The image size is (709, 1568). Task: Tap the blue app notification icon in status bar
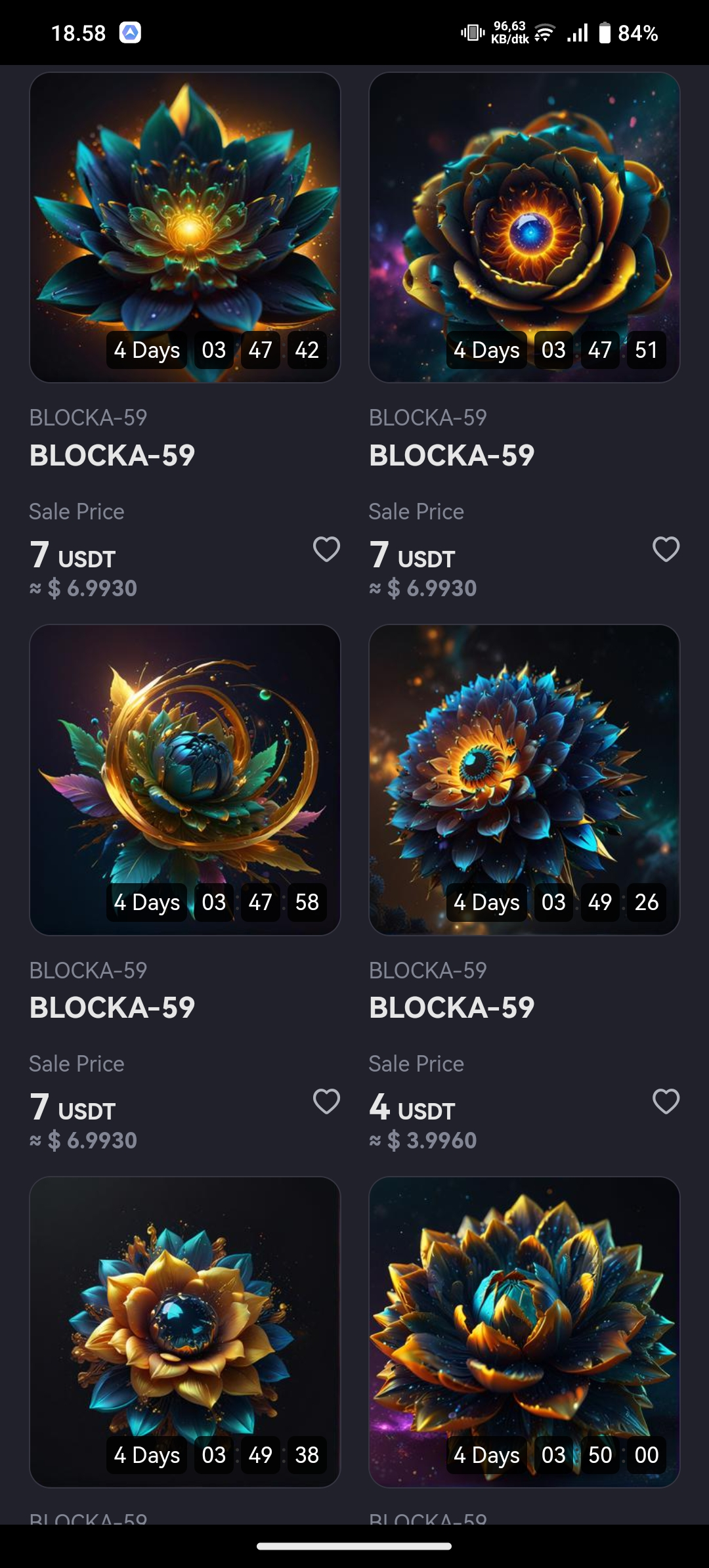[x=130, y=32]
